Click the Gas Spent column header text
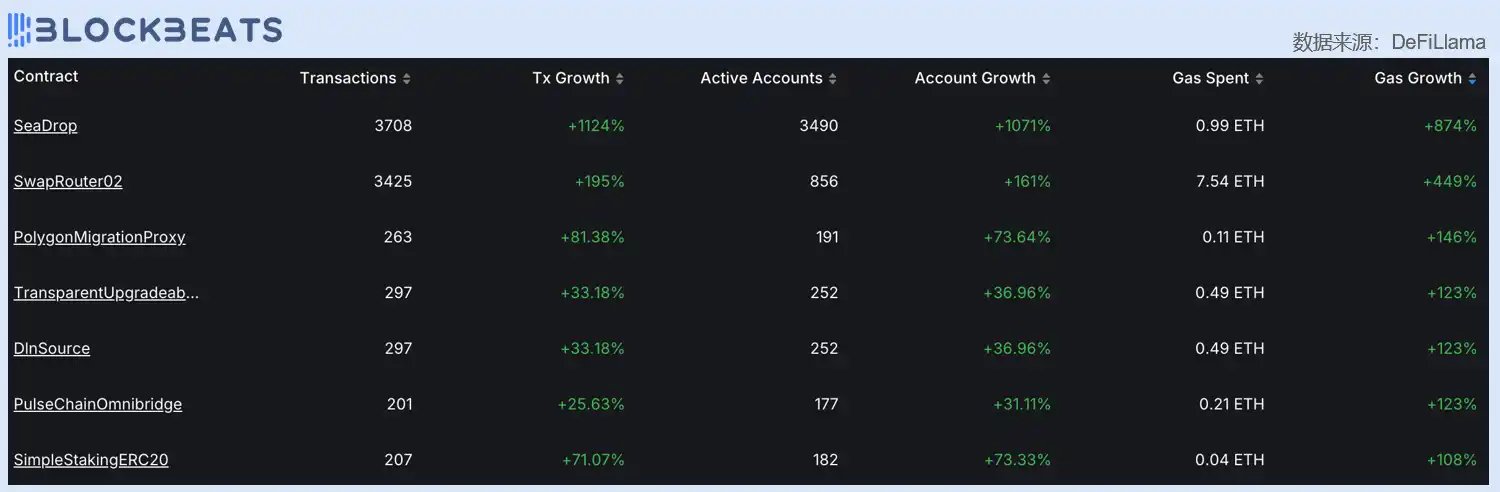The image size is (1500, 492). [1210, 78]
